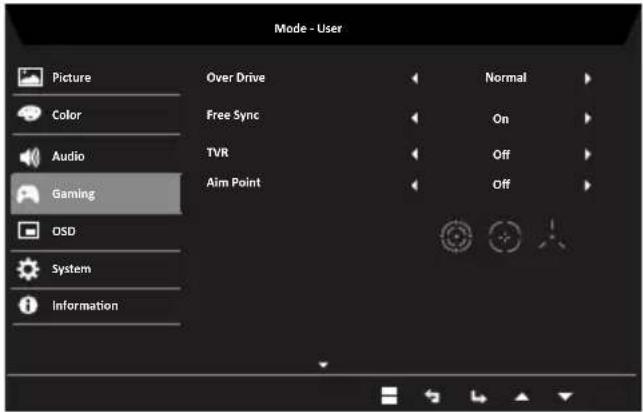This screenshot has height=412, width=643.
Task: Select the third three-pronged aim point crosshair
Action: coord(552,235)
